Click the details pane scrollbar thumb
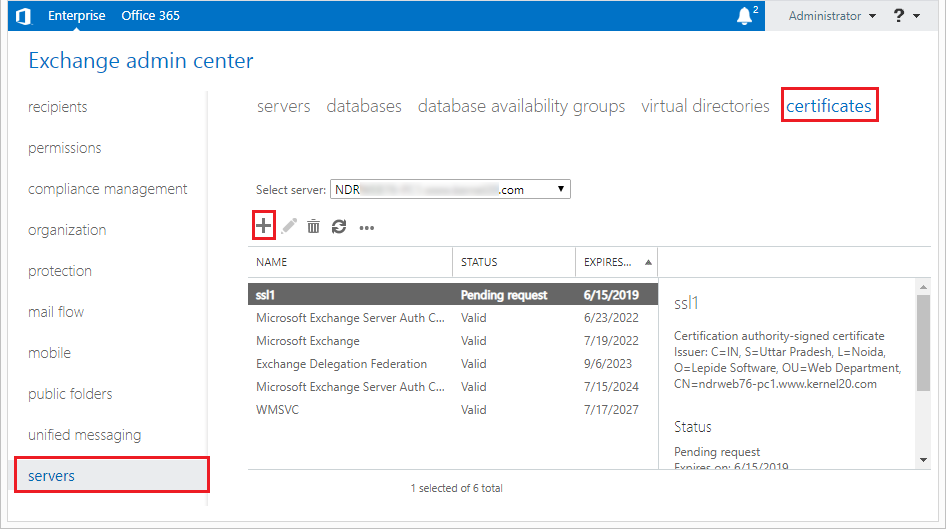Screen dimensions: 946x529 click(x=923, y=343)
